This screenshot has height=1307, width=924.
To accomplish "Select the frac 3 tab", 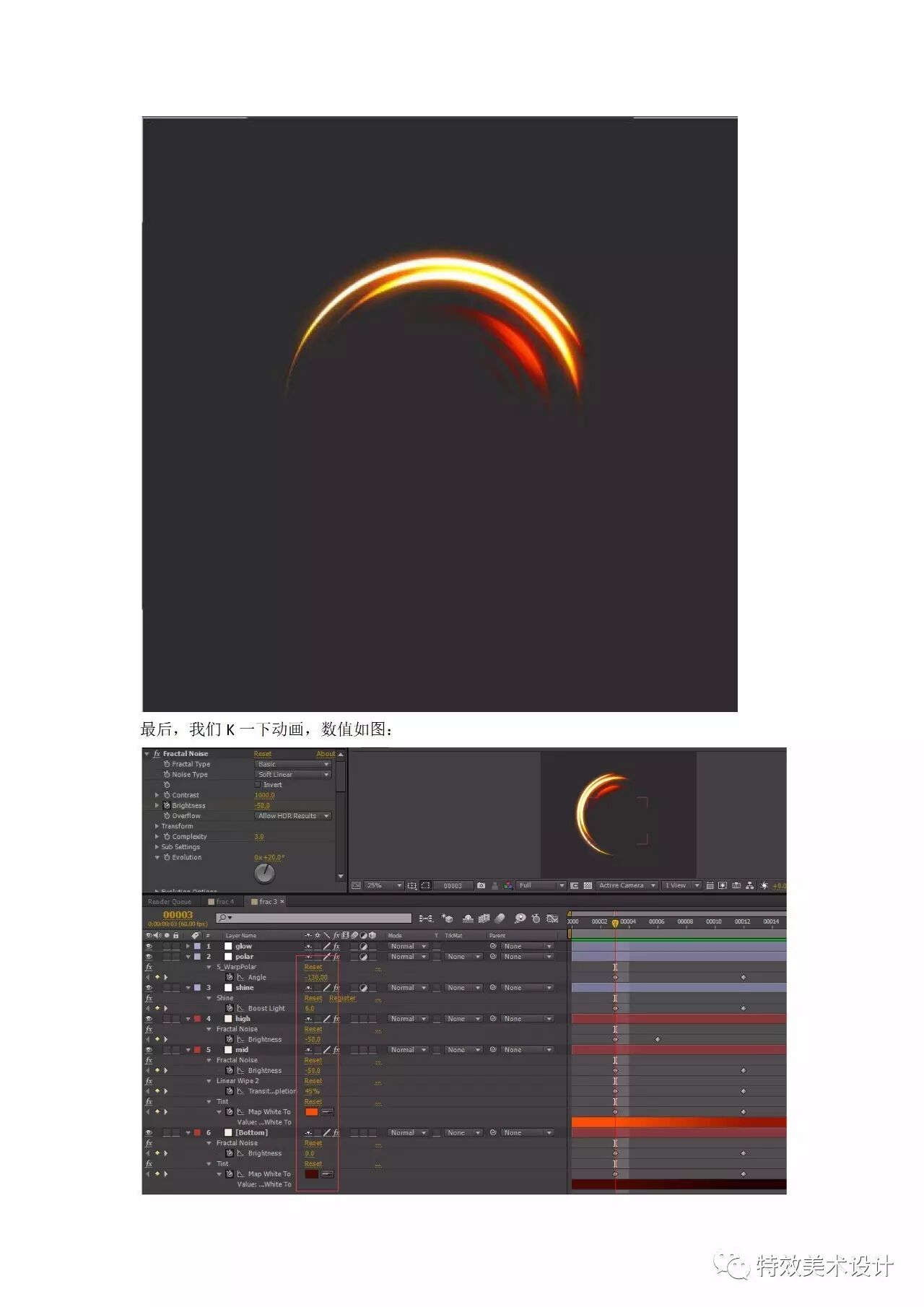I will click(x=267, y=901).
